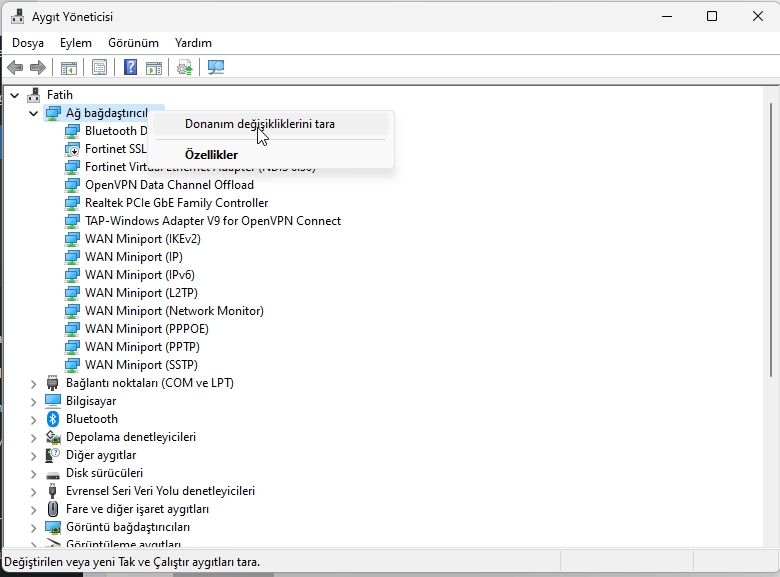Expand the Bluetooth category
Image resolution: width=780 pixels, height=577 pixels.
point(33,420)
